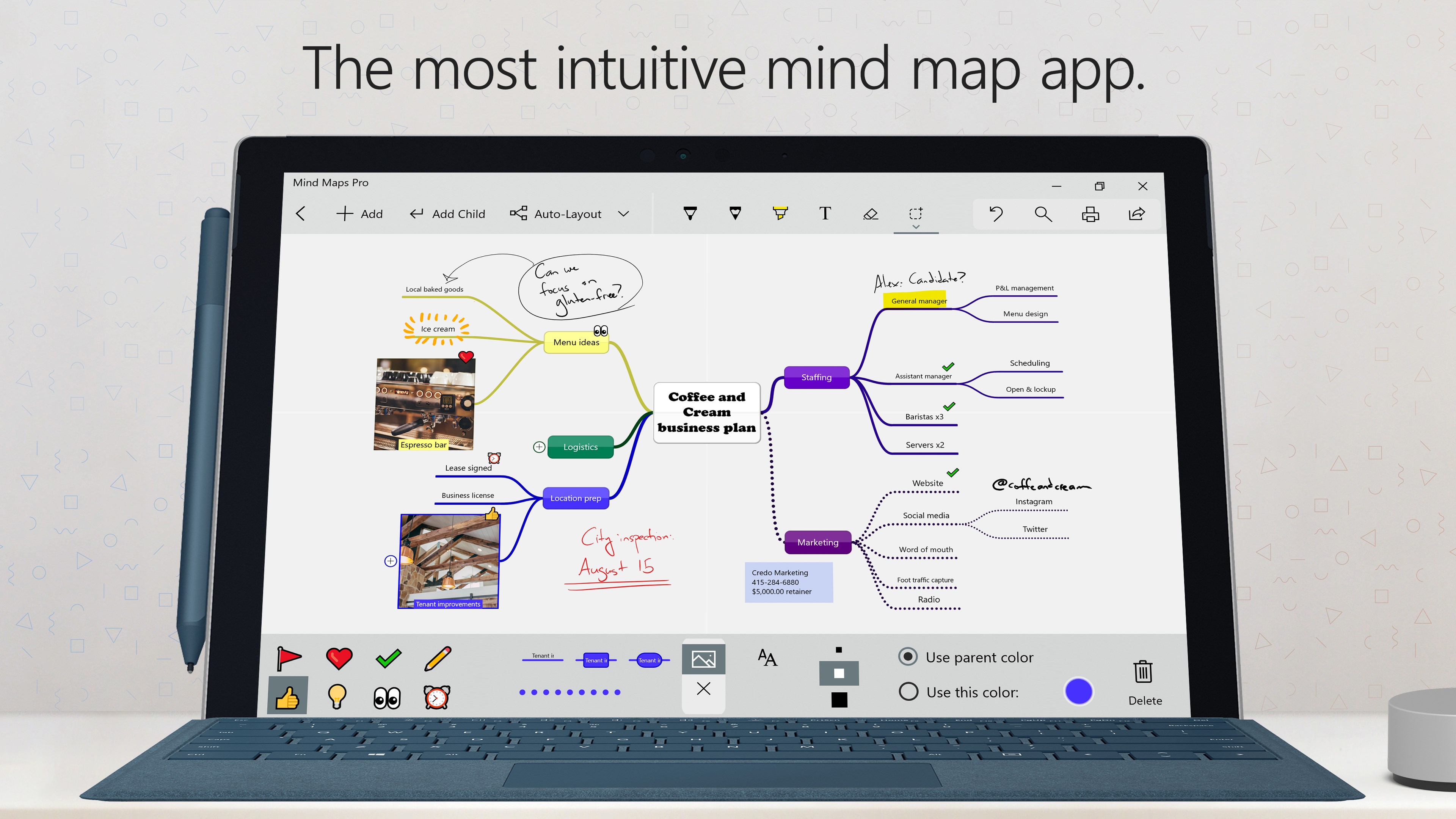Pick the blue color swatch
1456x819 pixels.
pos(1079,691)
